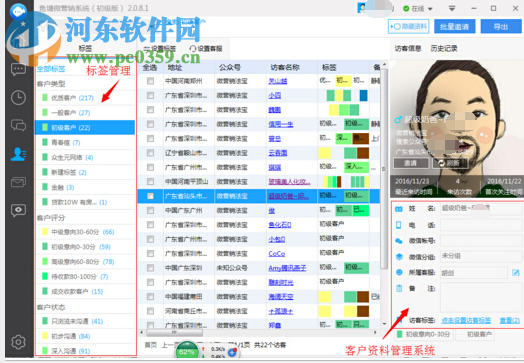Open visitor link 关山越
524x363 pixels.
[278, 81]
